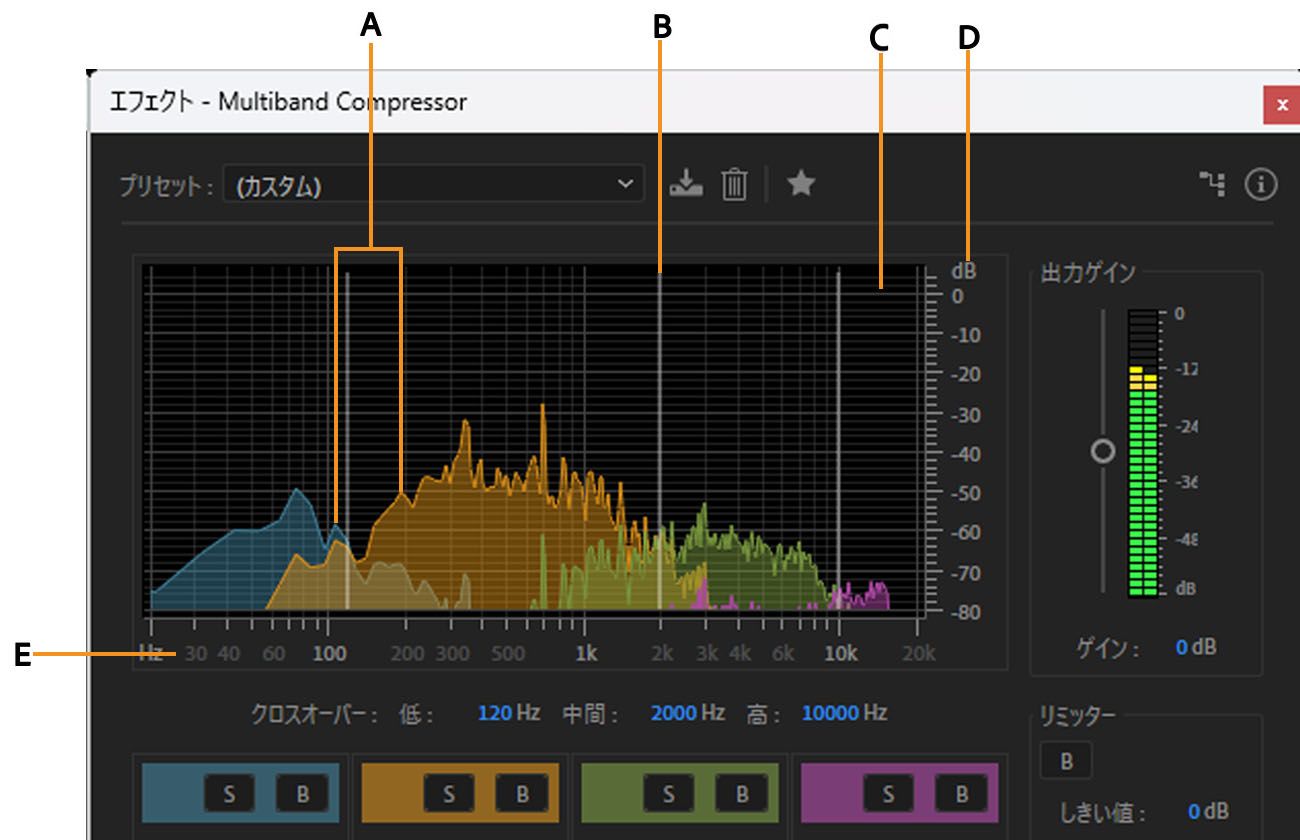Open the channel map routing icon
Screen dimensions: 1300x840
point(1212,184)
